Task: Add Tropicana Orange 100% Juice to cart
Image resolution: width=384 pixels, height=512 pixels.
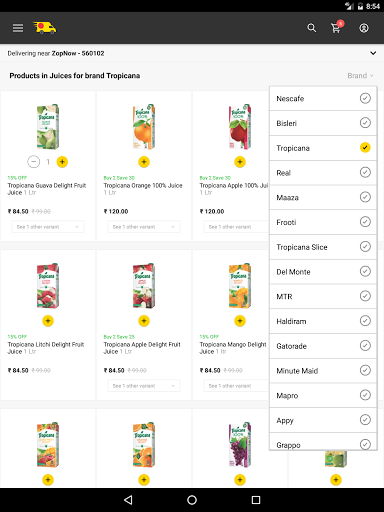Action: click(144, 162)
